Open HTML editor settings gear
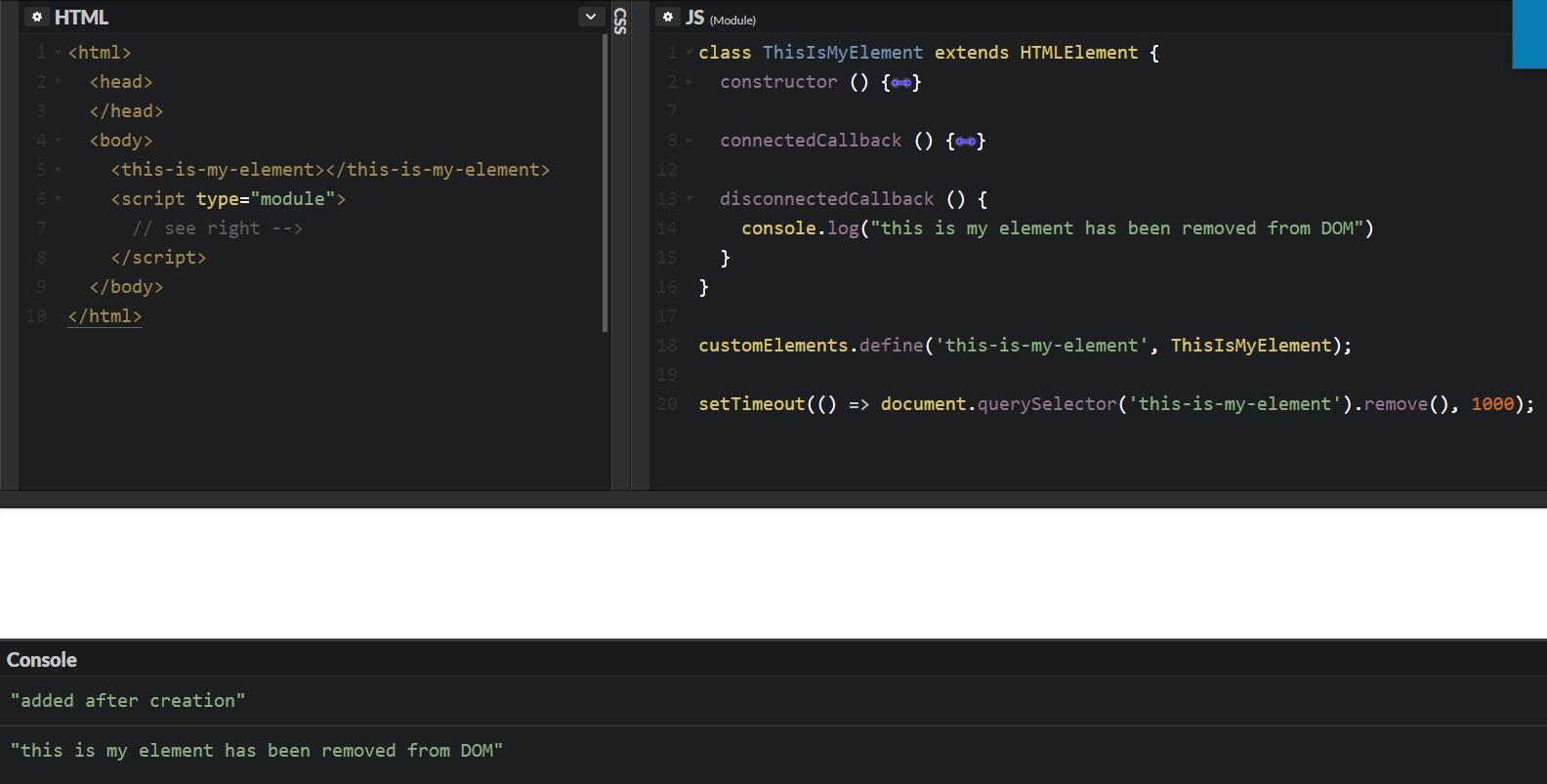Screen dimensions: 1547x784 (37, 17)
